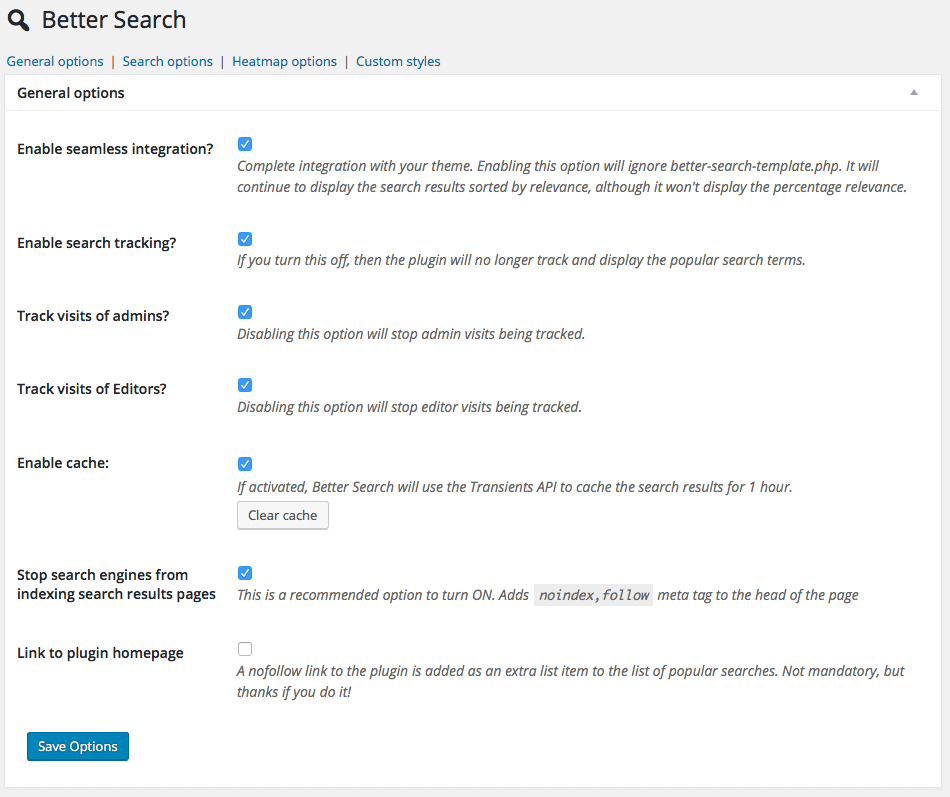This screenshot has height=797, width=950.
Task: Click the General options panel header
Action: tap(71, 92)
